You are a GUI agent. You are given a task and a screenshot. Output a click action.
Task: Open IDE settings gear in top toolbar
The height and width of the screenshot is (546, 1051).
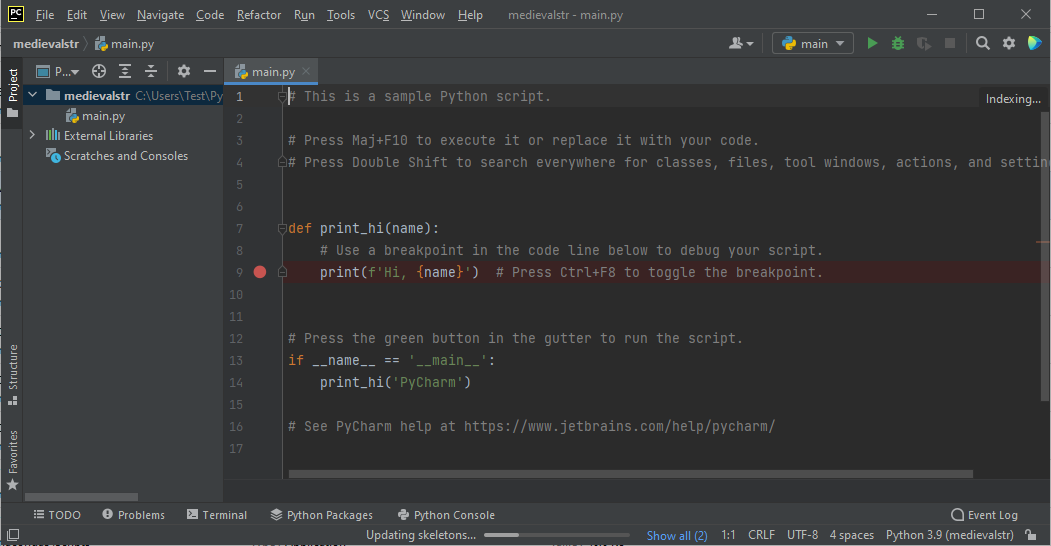click(1009, 44)
